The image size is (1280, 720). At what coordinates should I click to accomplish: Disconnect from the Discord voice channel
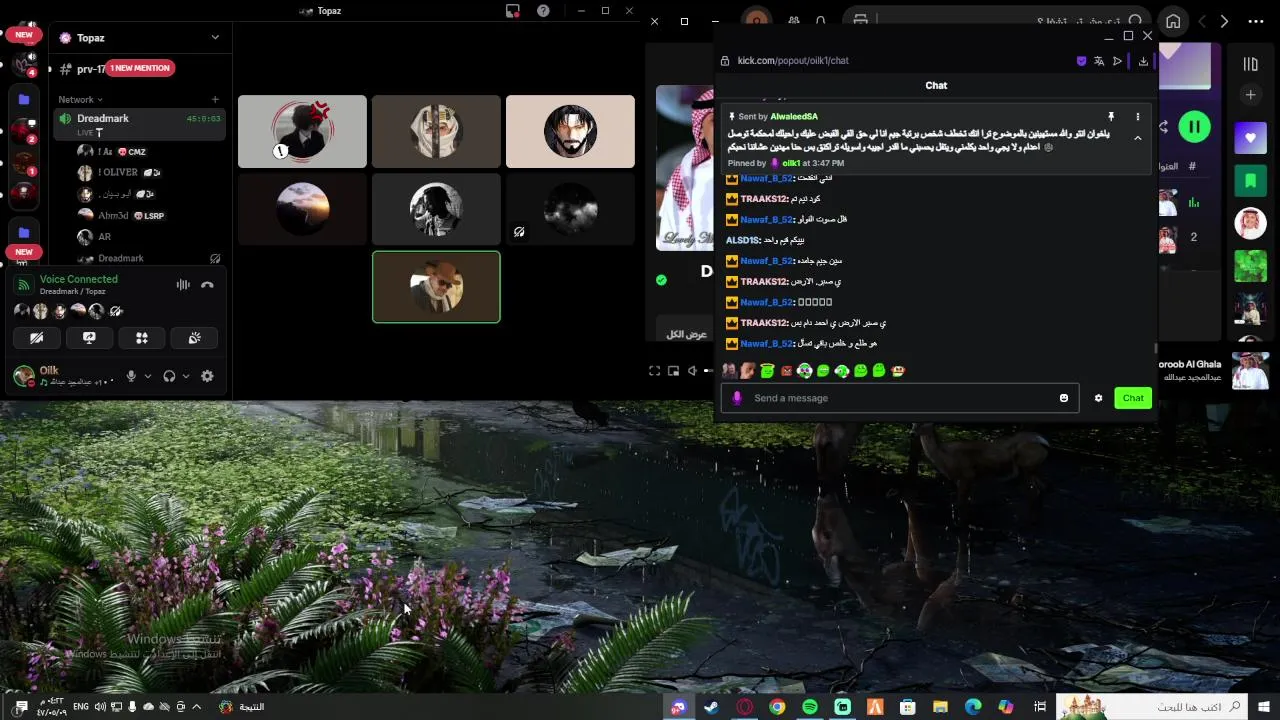click(207, 285)
